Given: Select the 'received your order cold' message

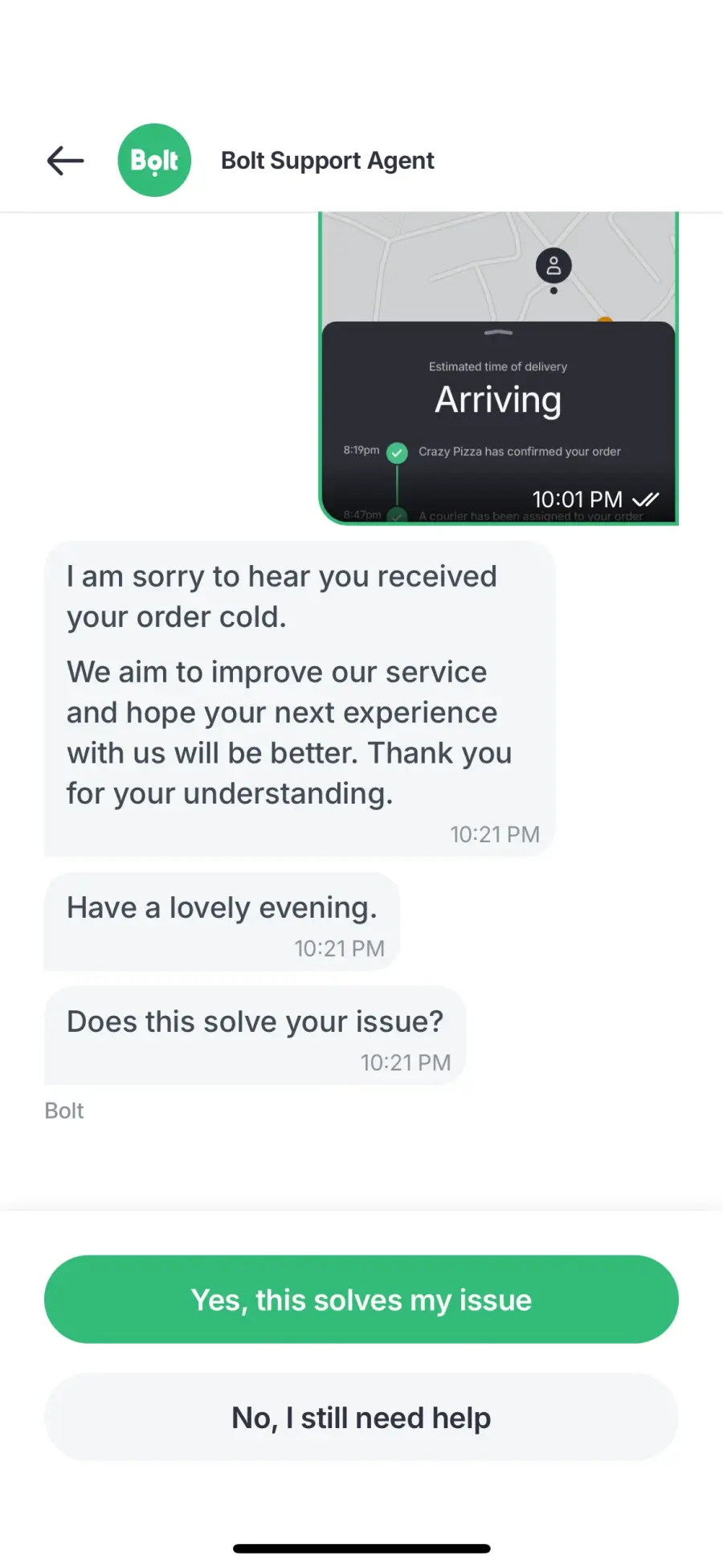Looking at the screenshot, I should pos(300,698).
